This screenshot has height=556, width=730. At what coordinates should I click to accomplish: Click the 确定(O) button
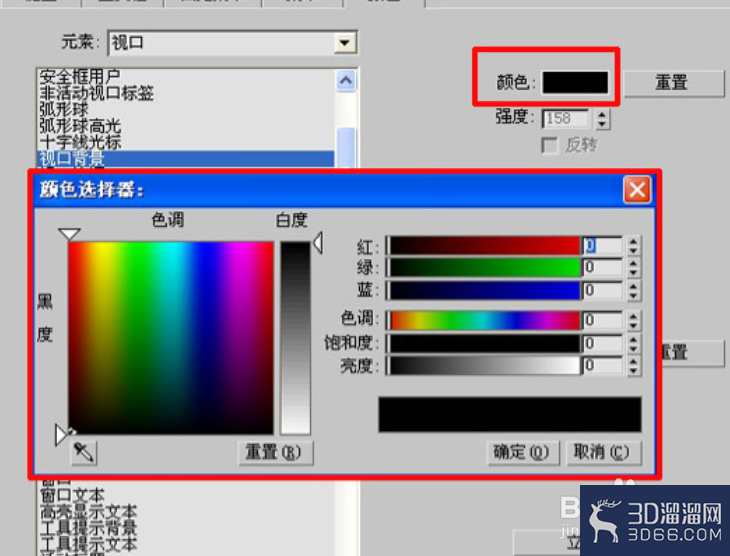(523, 452)
